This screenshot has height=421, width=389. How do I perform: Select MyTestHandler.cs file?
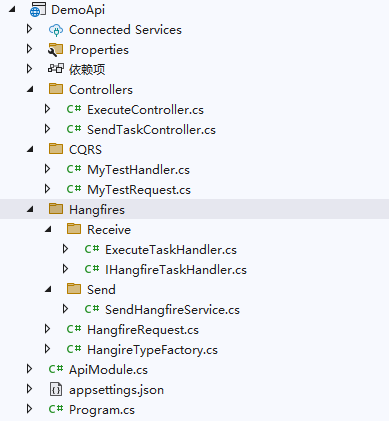[138, 170]
